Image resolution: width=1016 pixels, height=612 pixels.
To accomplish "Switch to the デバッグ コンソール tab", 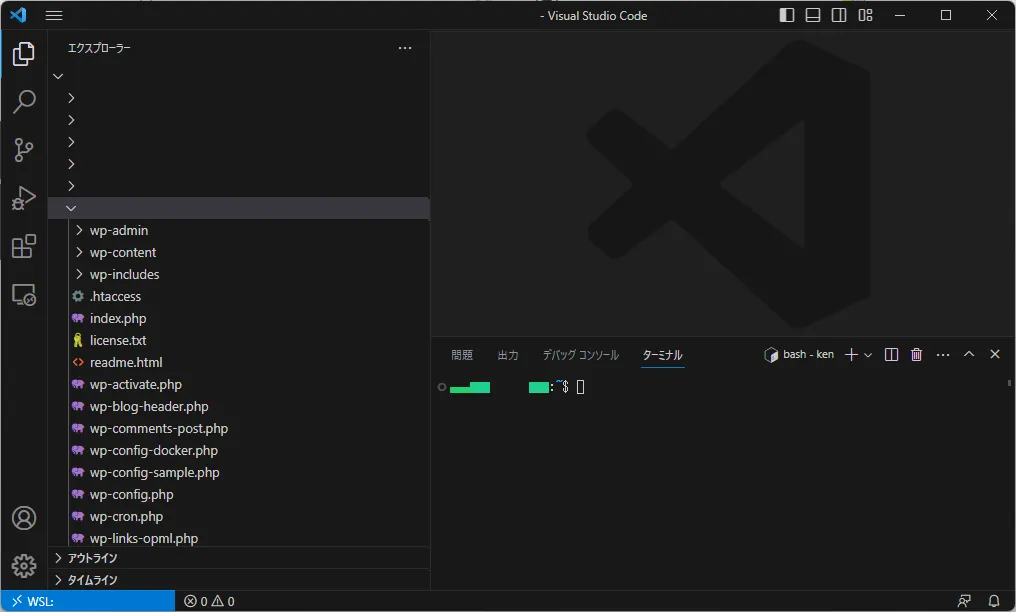I will (580, 355).
